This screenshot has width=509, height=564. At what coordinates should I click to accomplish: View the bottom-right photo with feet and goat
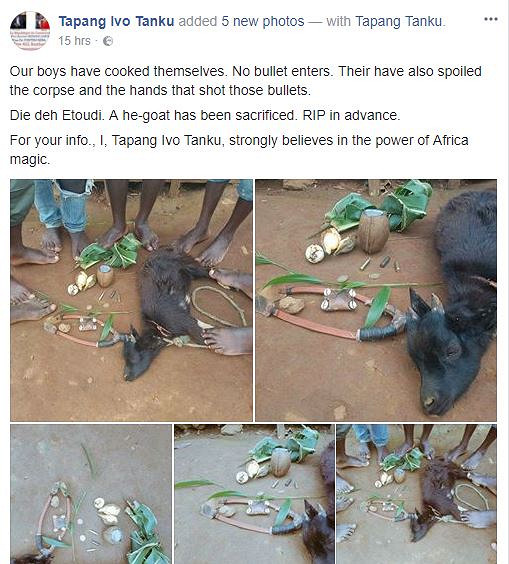[x=417, y=494]
